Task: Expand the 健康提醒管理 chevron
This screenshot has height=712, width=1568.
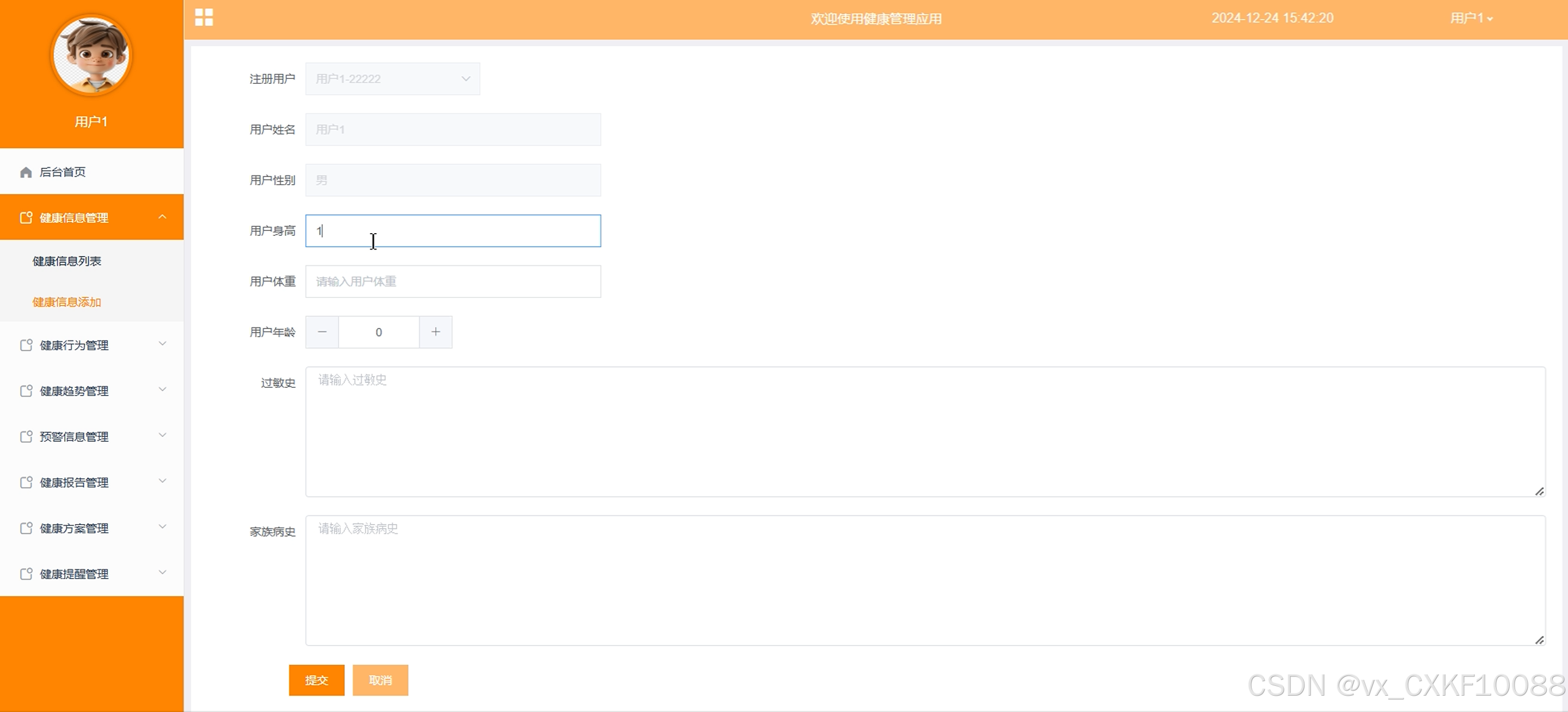Action: (x=162, y=573)
